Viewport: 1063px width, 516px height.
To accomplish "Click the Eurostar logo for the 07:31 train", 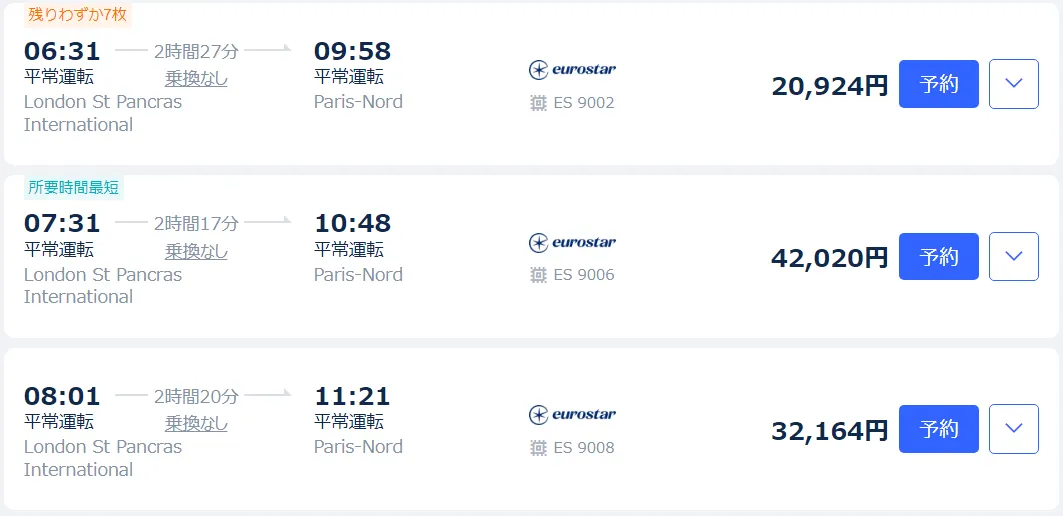I will point(572,242).
